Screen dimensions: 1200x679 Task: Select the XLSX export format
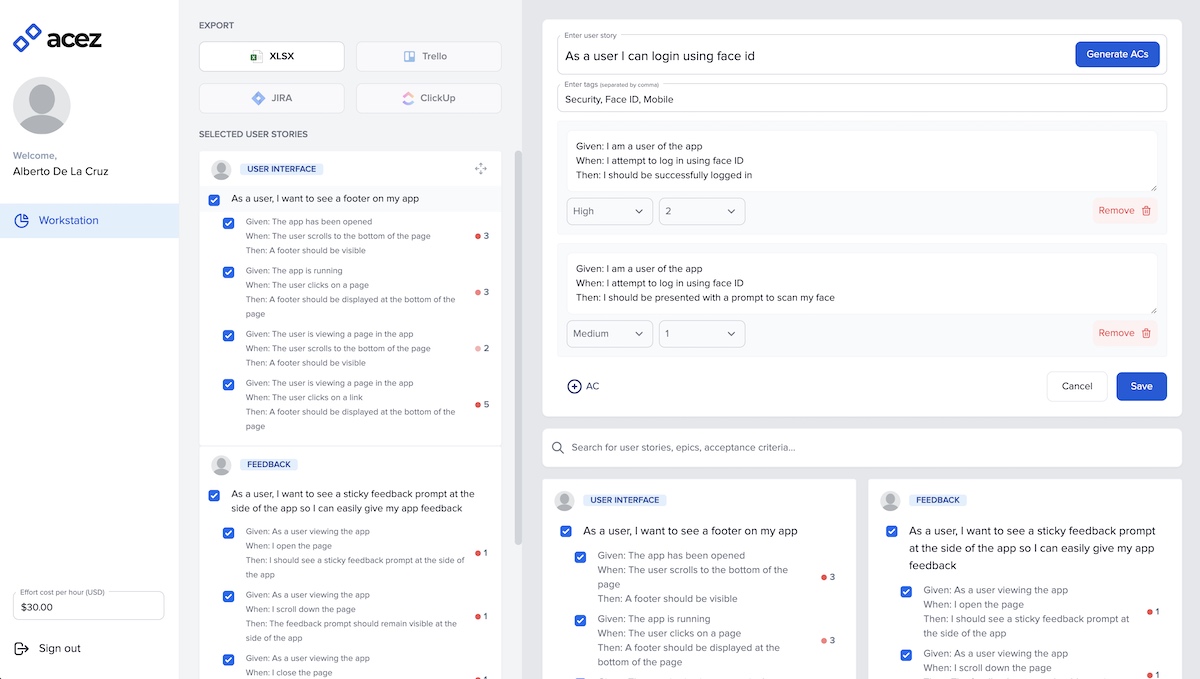coord(271,56)
